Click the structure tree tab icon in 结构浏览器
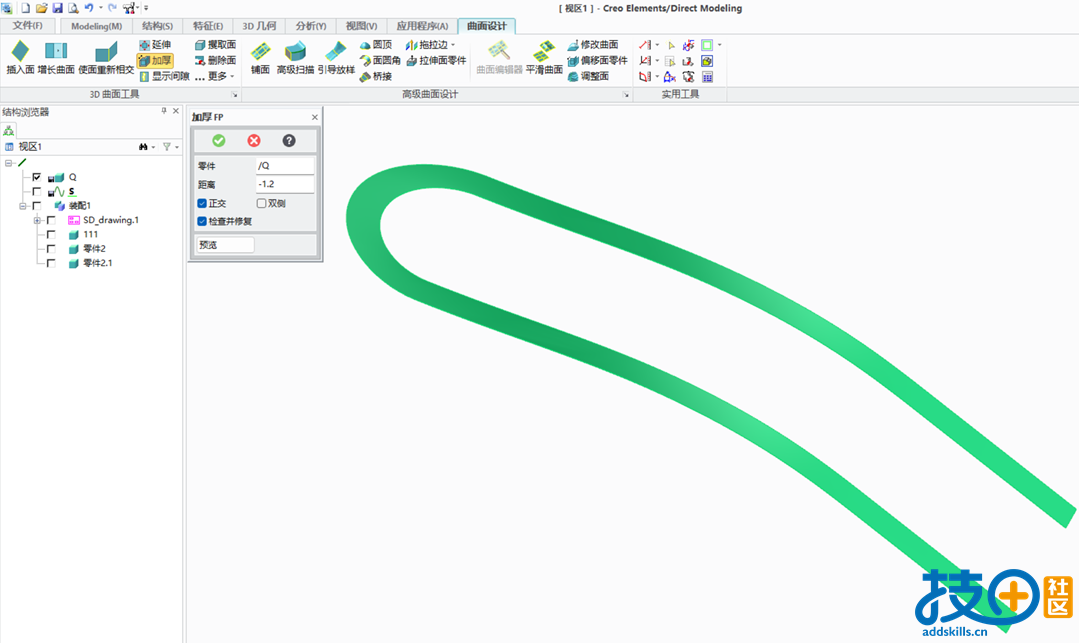 pyautogui.click(x=8, y=131)
